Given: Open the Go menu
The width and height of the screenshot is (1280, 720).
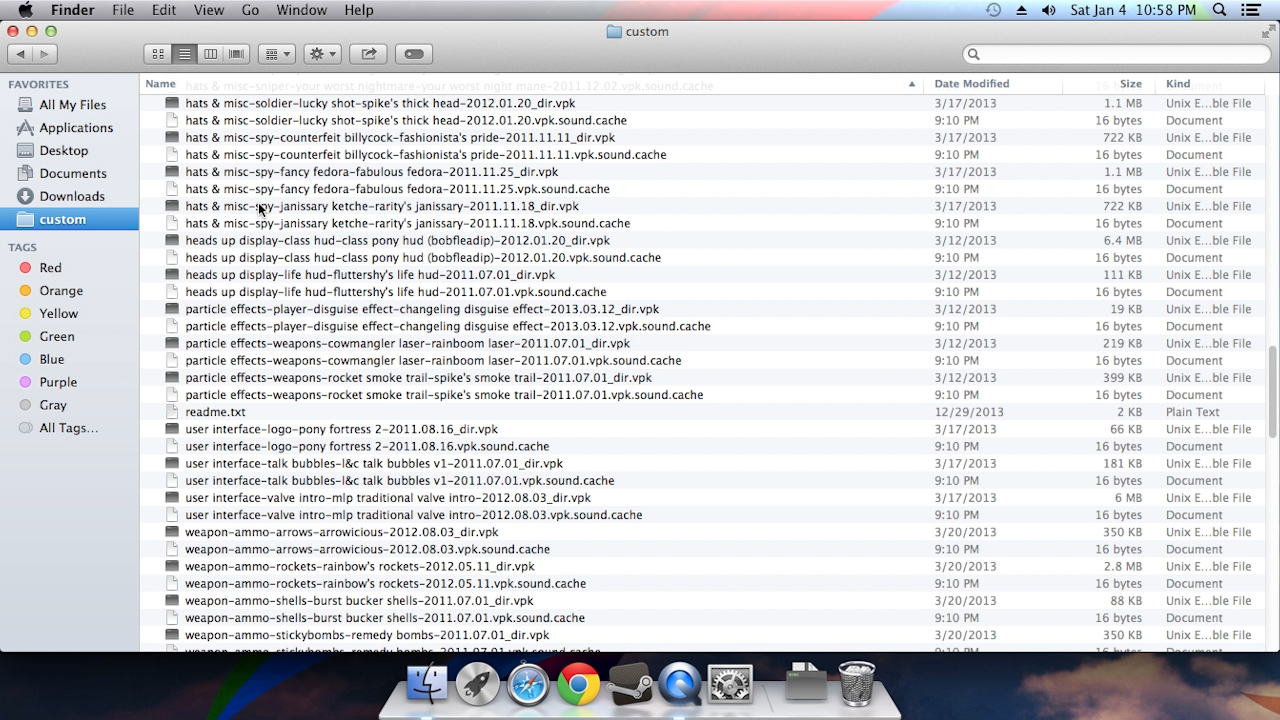Looking at the screenshot, I should [x=250, y=10].
